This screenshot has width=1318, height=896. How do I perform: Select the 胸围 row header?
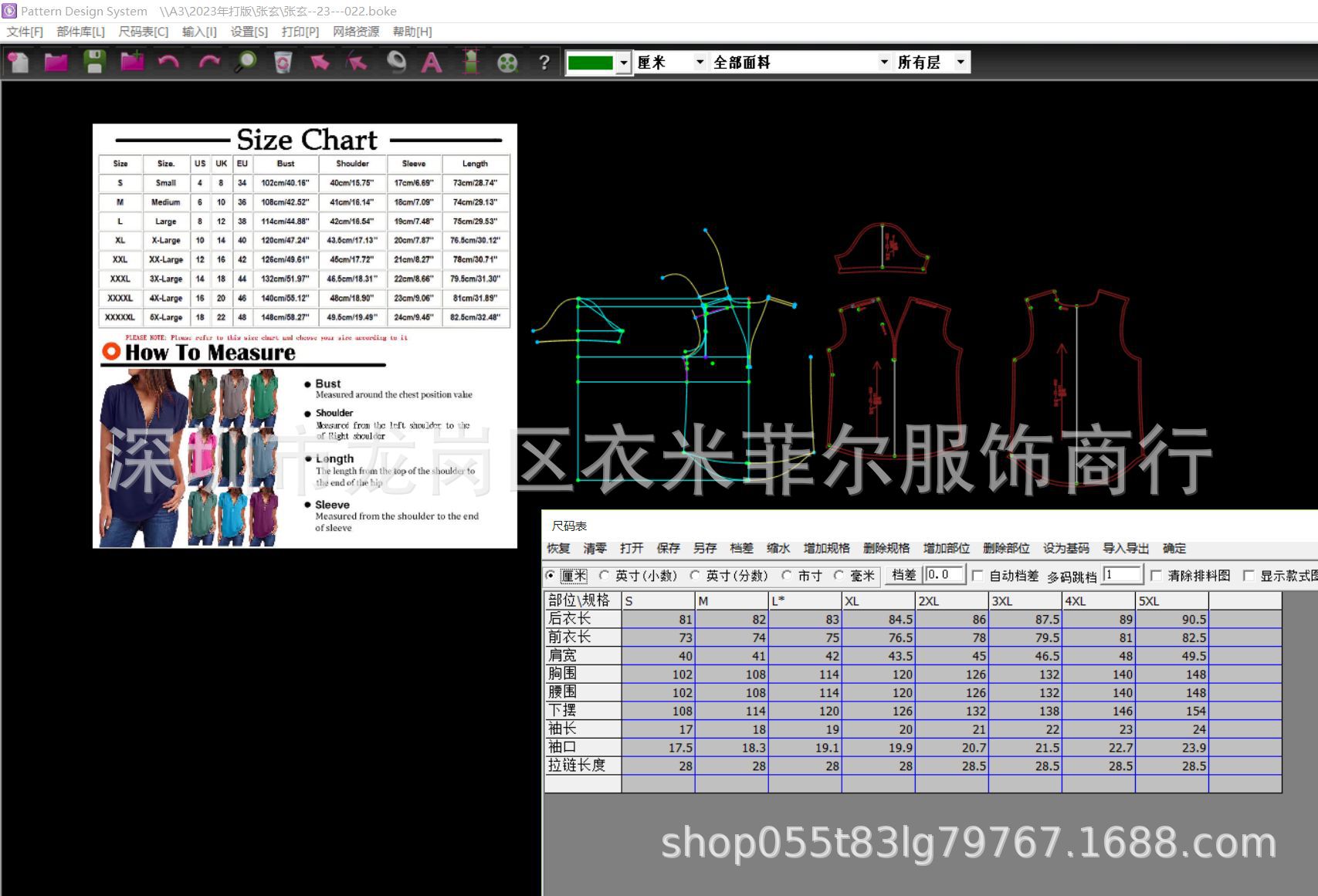point(583,674)
